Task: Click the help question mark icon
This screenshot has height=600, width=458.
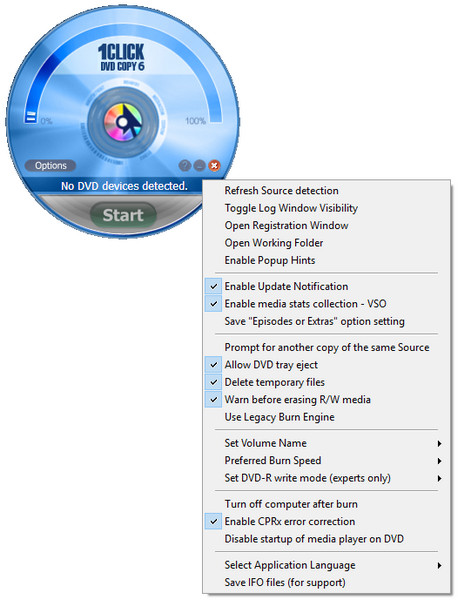Action: tap(185, 166)
